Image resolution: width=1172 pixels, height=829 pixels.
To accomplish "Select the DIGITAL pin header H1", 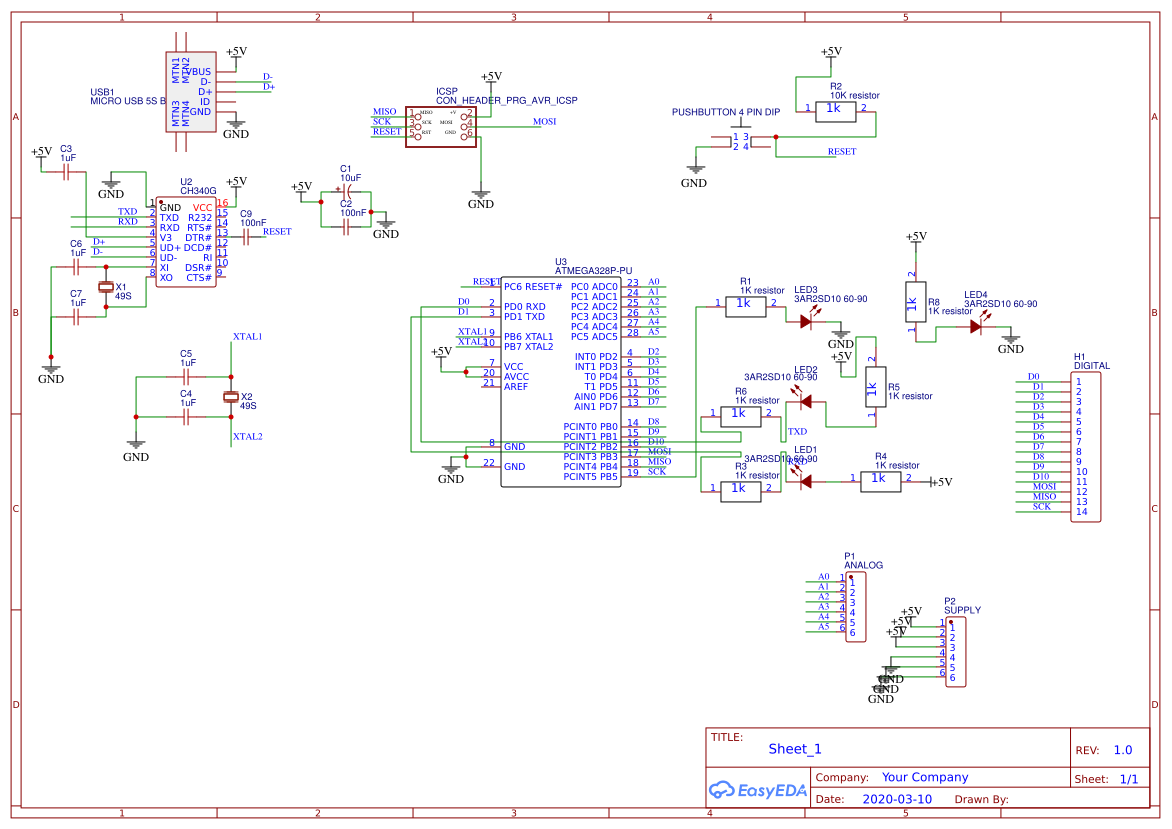I will tap(1085, 445).
